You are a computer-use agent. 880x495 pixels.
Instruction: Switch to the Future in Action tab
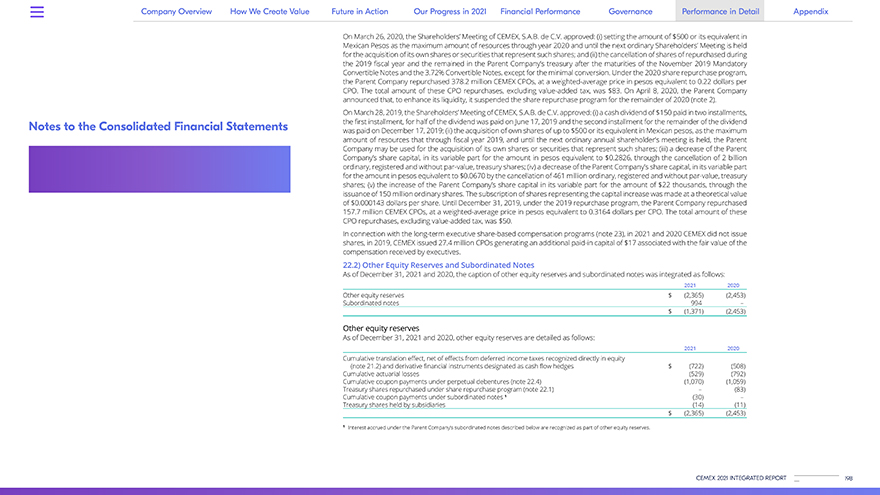point(360,12)
